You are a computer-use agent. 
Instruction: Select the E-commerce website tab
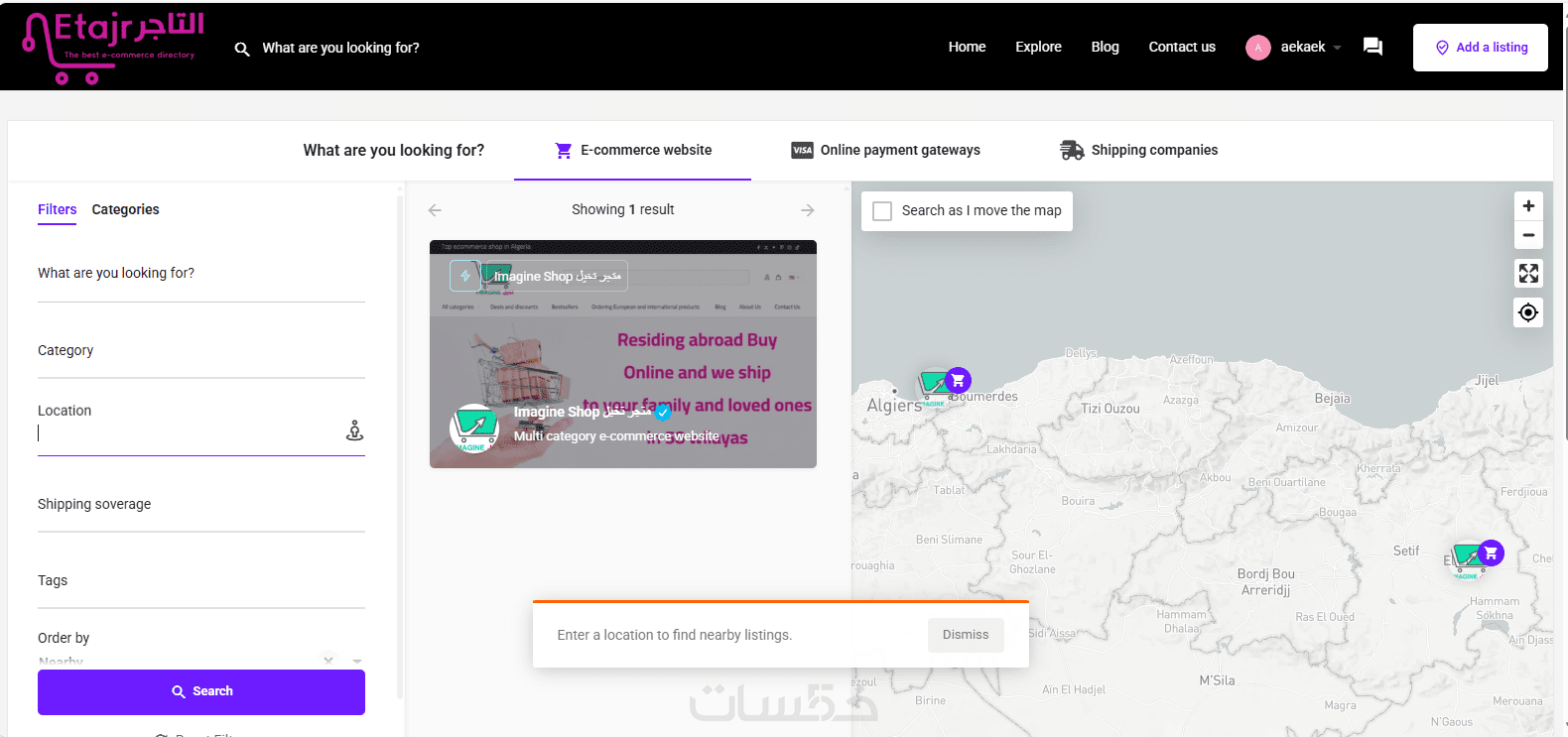[632, 151]
